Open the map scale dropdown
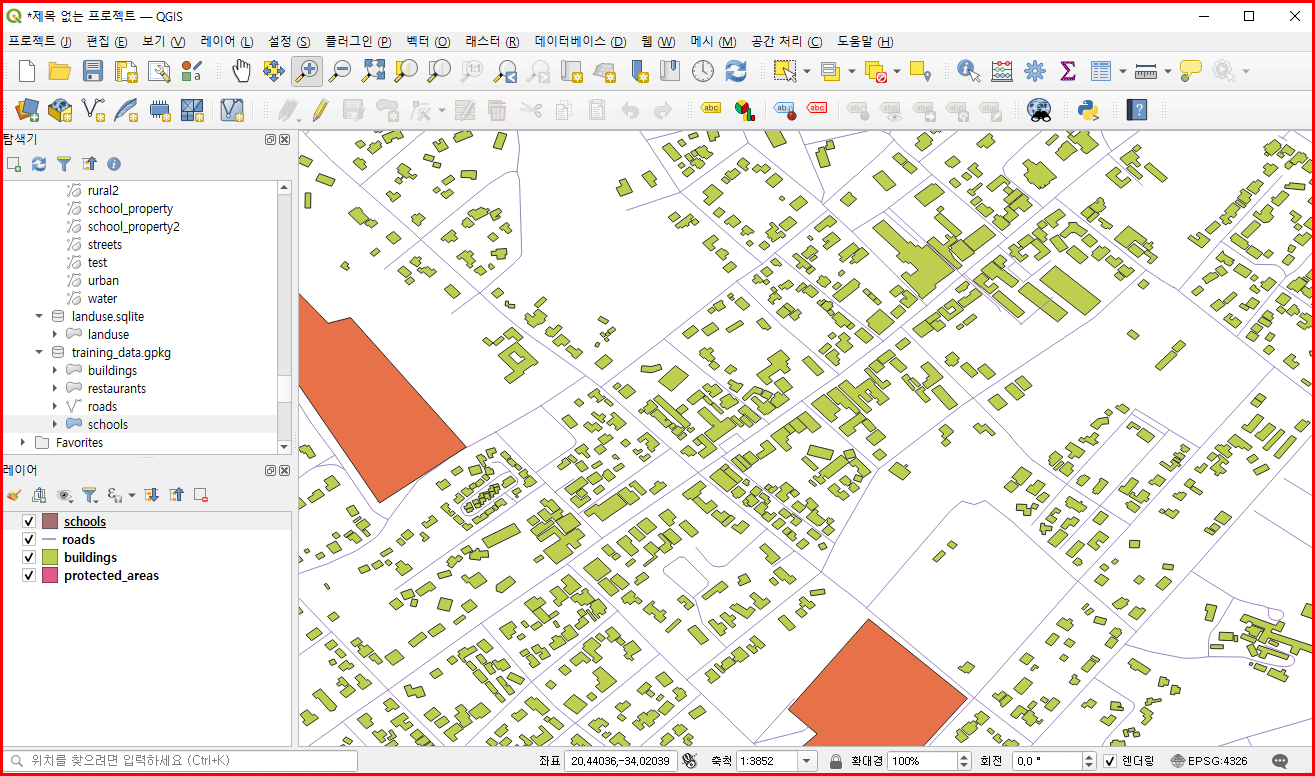 pyautogui.click(x=806, y=761)
